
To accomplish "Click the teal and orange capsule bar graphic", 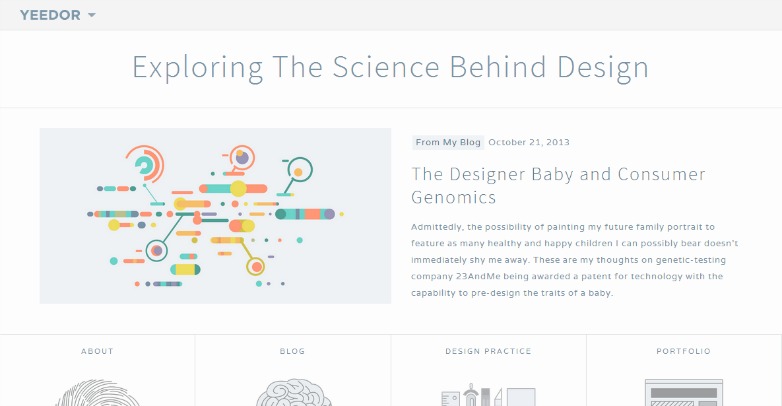I will 233,189.
